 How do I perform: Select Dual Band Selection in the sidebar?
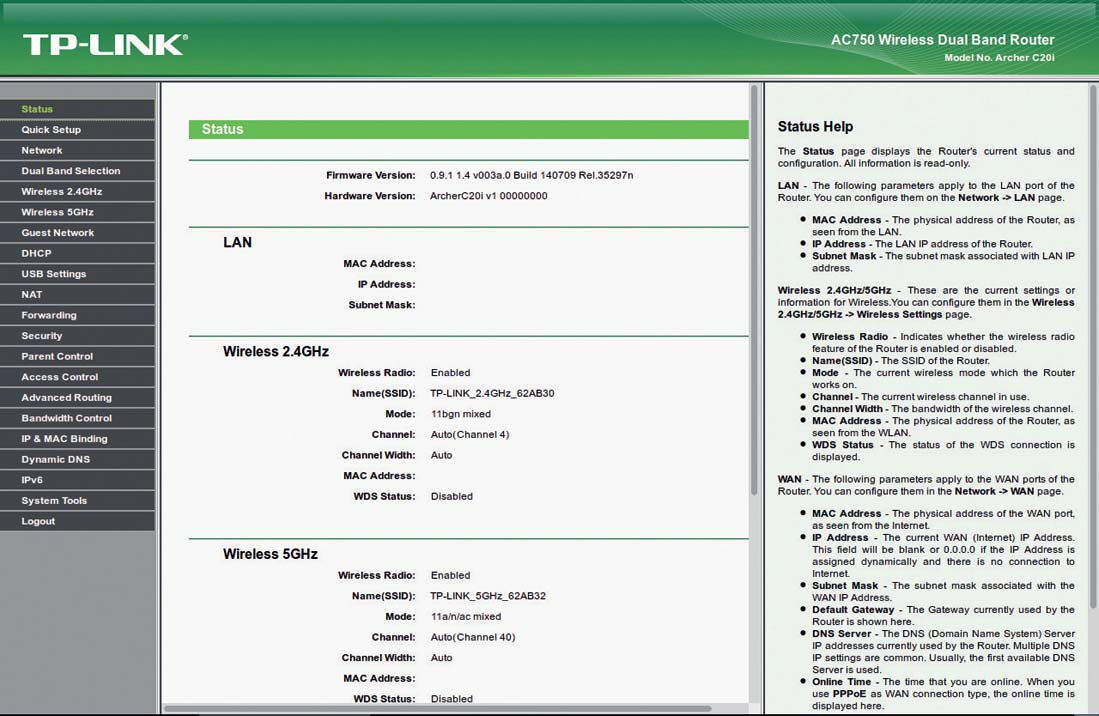click(77, 171)
